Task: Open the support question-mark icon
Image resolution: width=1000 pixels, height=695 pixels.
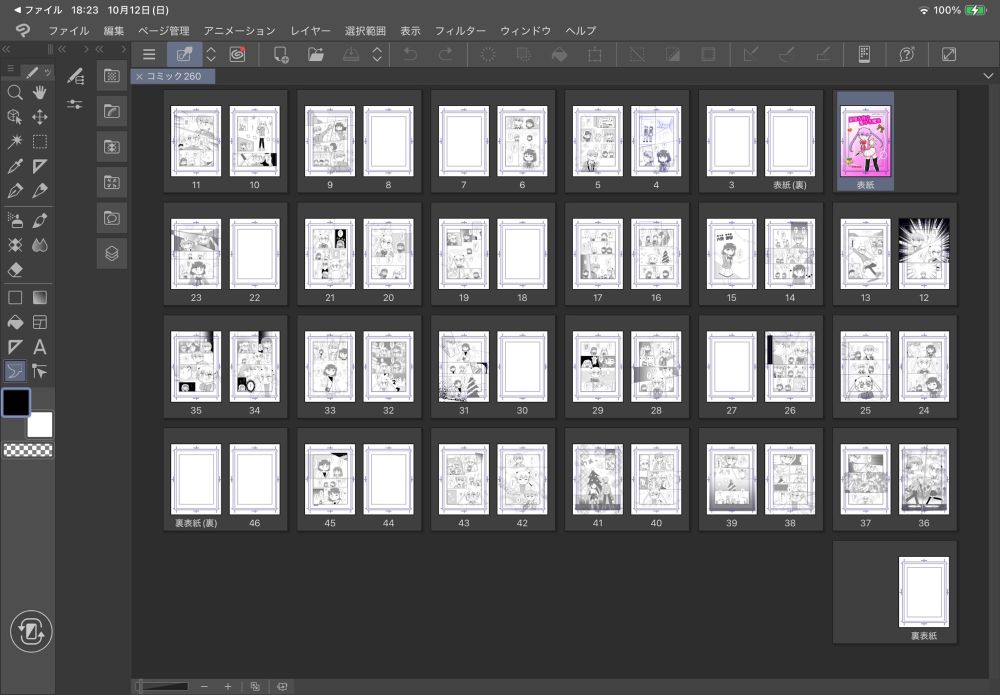Action: (x=906, y=54)
